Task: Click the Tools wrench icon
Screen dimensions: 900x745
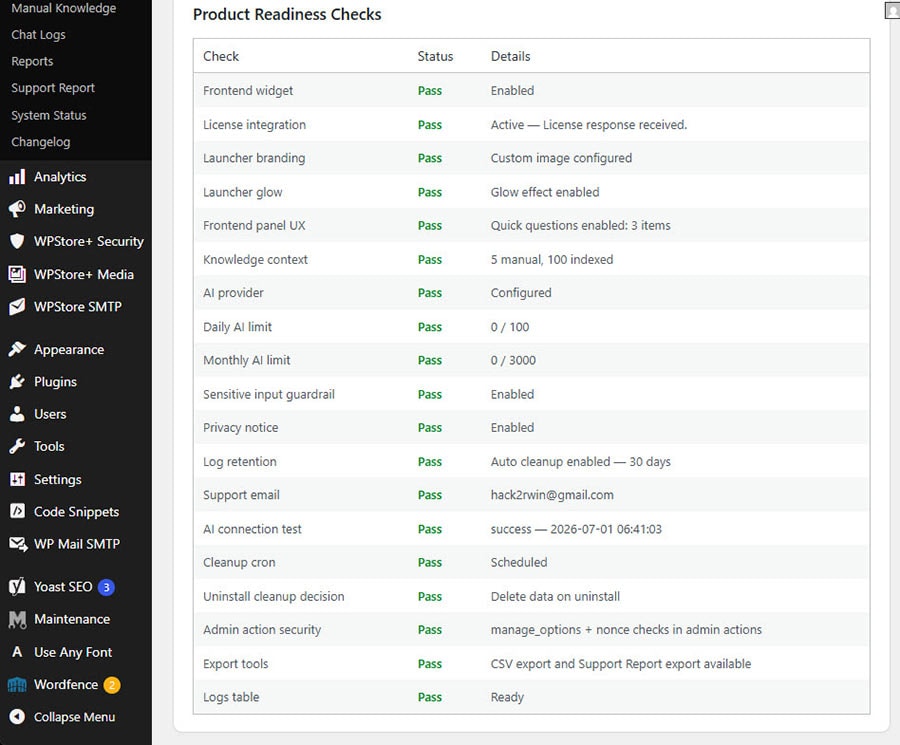Action: click(x=17, y=446)
